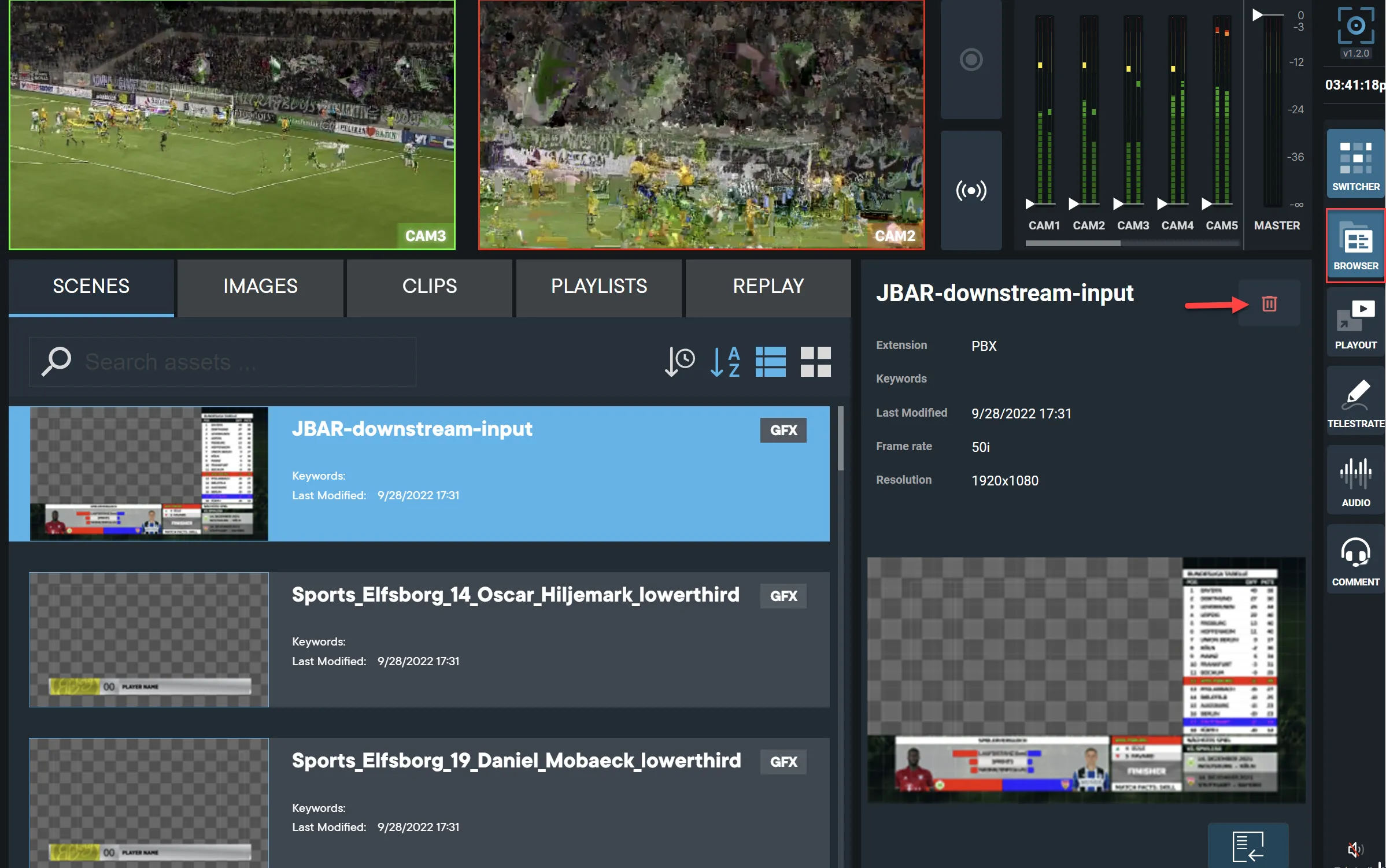The image size is (1386, 868).
Task: Adjust the CAM3 audio level fader
Action: 1118,203
